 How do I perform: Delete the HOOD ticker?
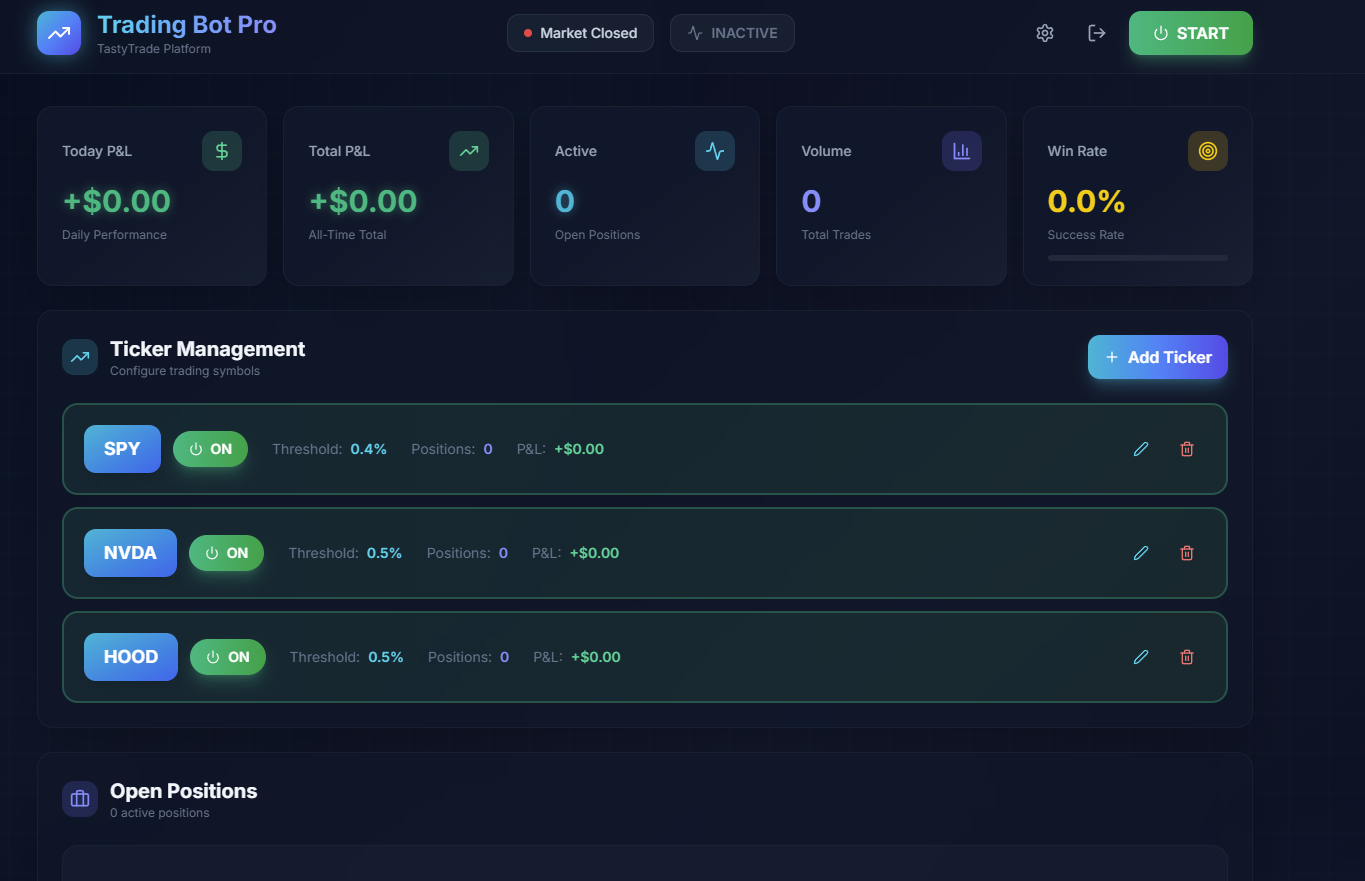[1187, 657]
